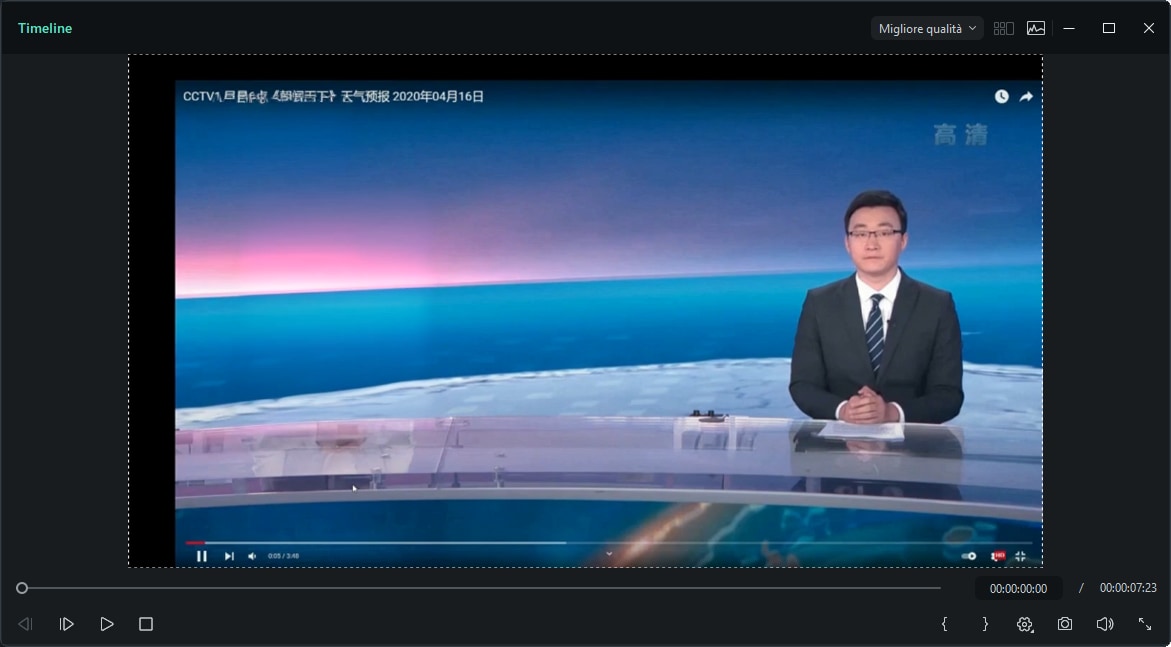This screenshot has height=647, width=1171.
Task: Click the current timecode 00:00:00:00 field
Action: [1018, 589]
